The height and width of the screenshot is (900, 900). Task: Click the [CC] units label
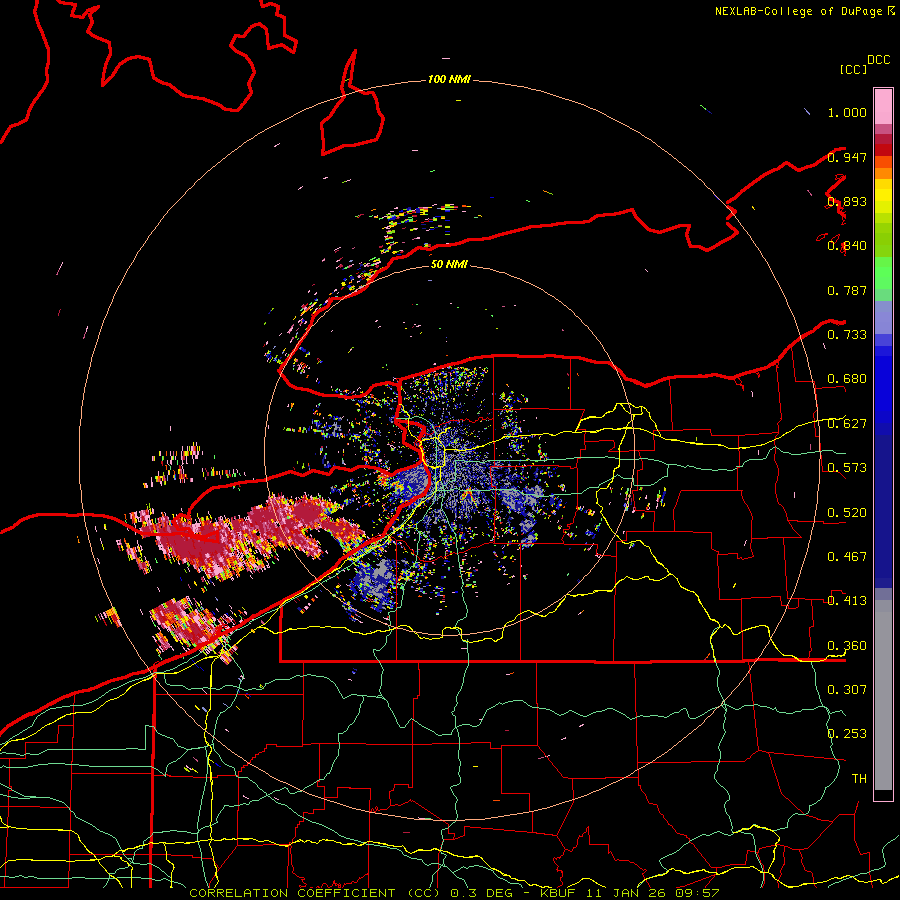click(x=854, y=69)
